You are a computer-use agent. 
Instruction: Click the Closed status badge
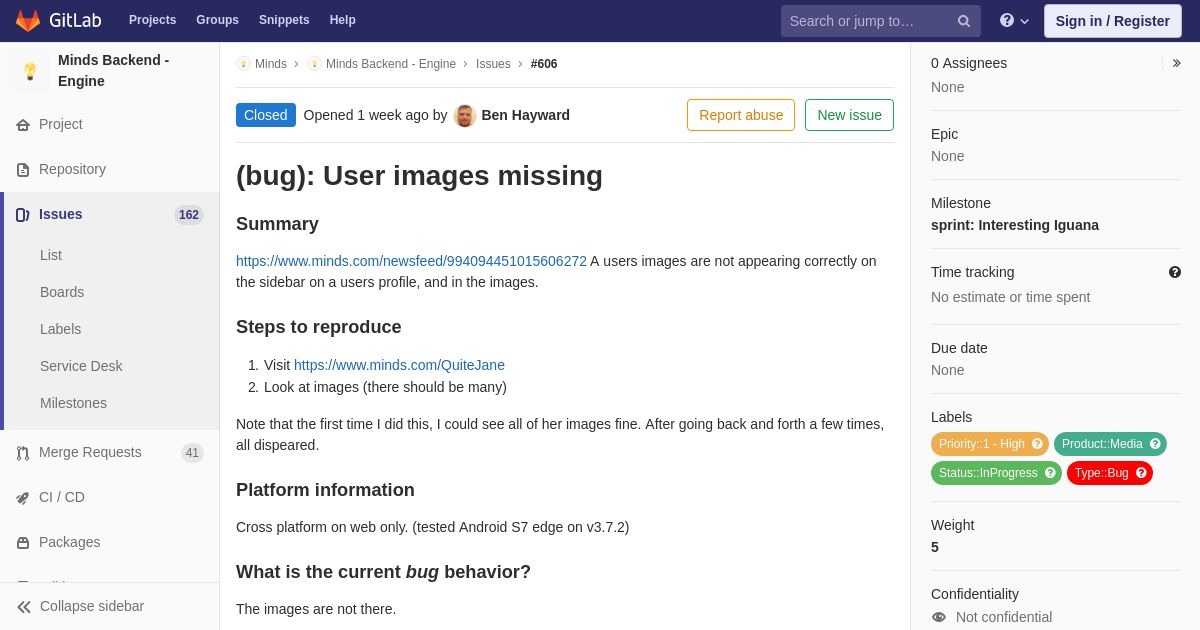[266, 115]
